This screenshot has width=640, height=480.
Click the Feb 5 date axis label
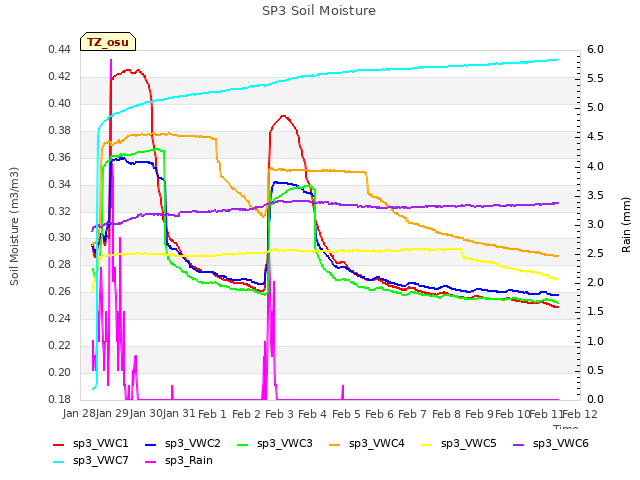point(346,414)
